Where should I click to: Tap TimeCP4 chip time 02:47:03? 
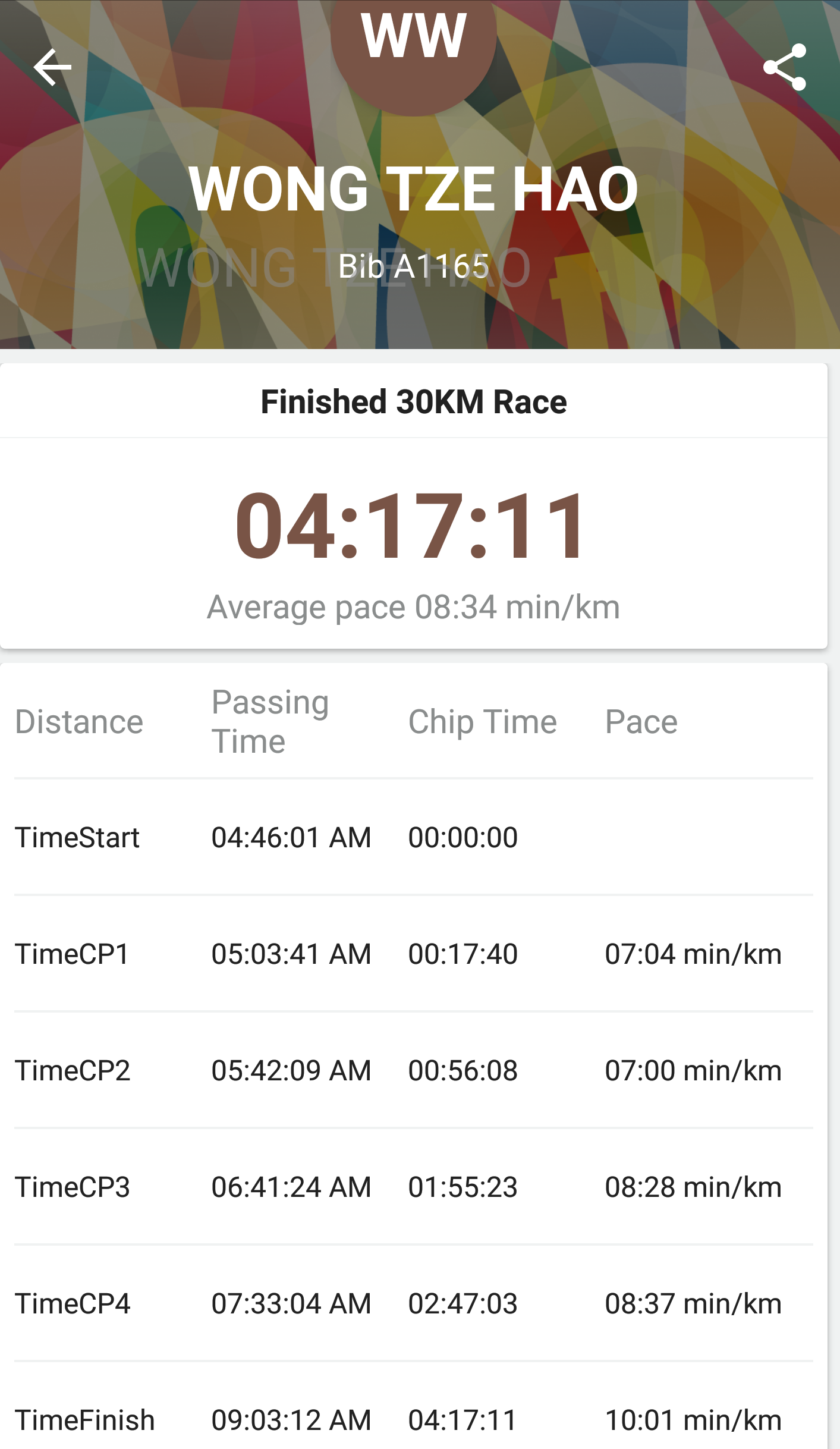tap(463, 1303)
